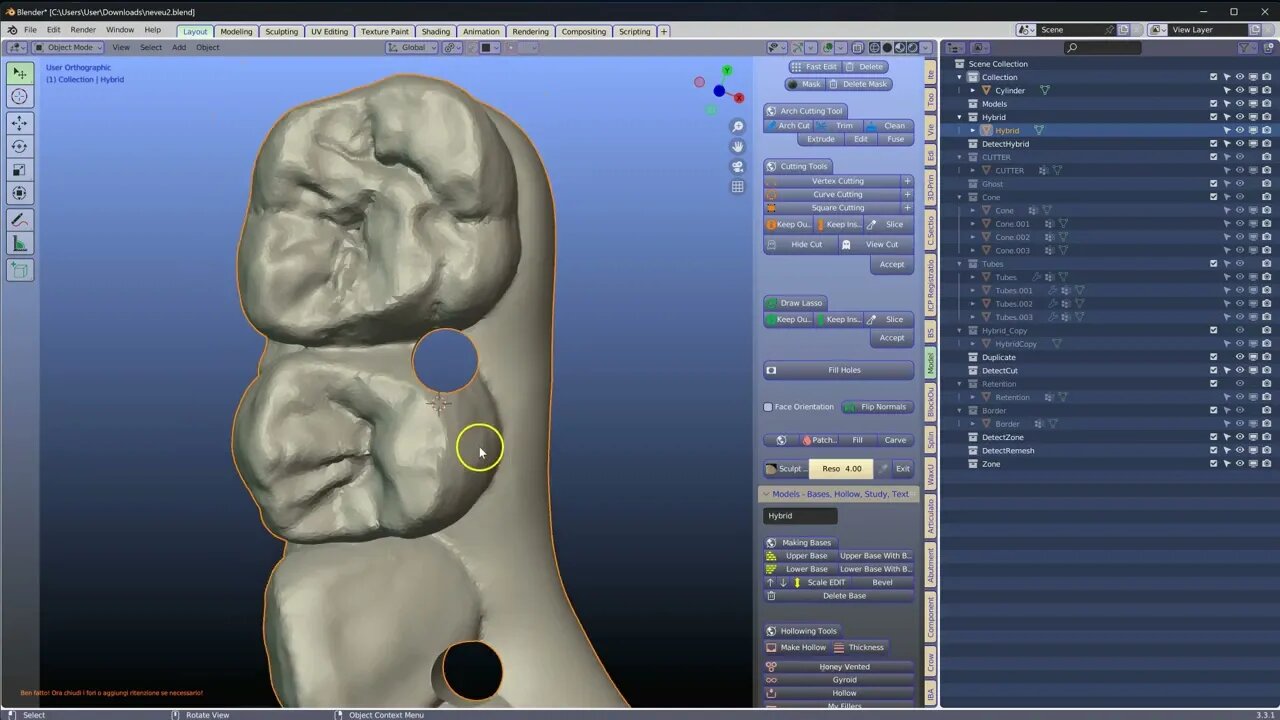Activate the Transform tool
The image size is (1280, 720).
click(x=19, y=193)
